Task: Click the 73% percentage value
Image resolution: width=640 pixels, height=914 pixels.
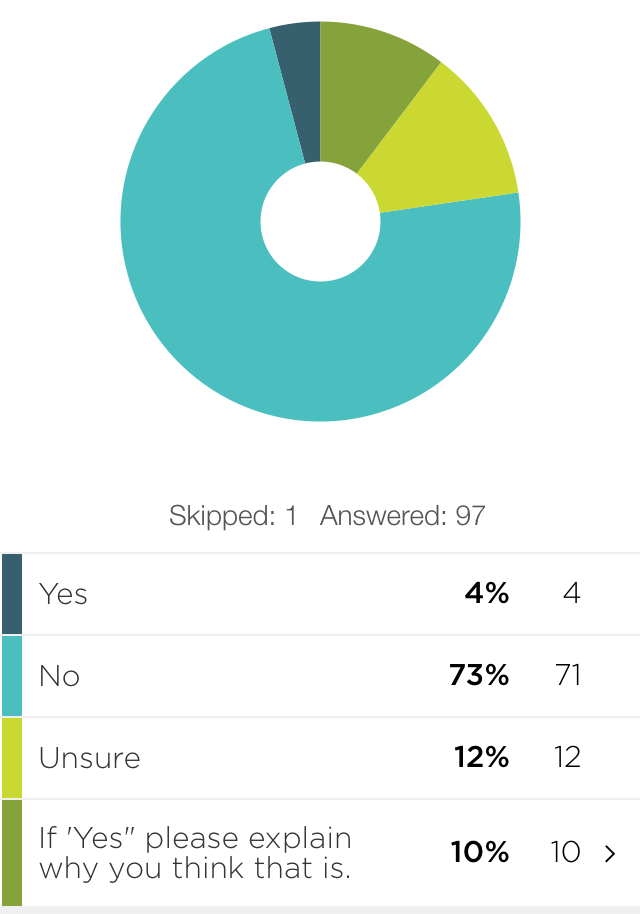Action: pyautogui.click(x=479, y=676)
